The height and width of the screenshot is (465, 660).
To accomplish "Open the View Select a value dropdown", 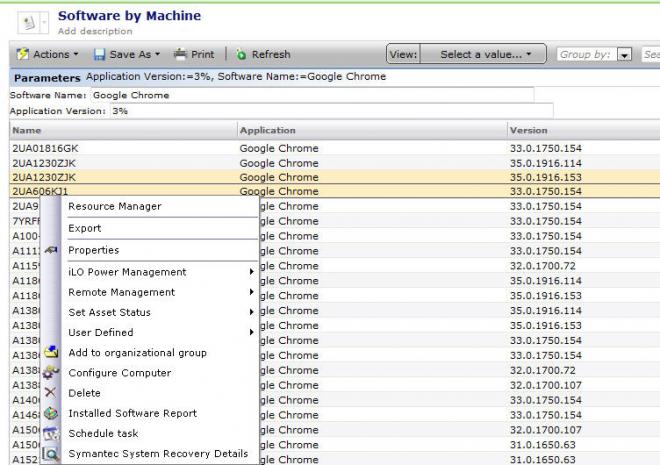I will (483, 54).
